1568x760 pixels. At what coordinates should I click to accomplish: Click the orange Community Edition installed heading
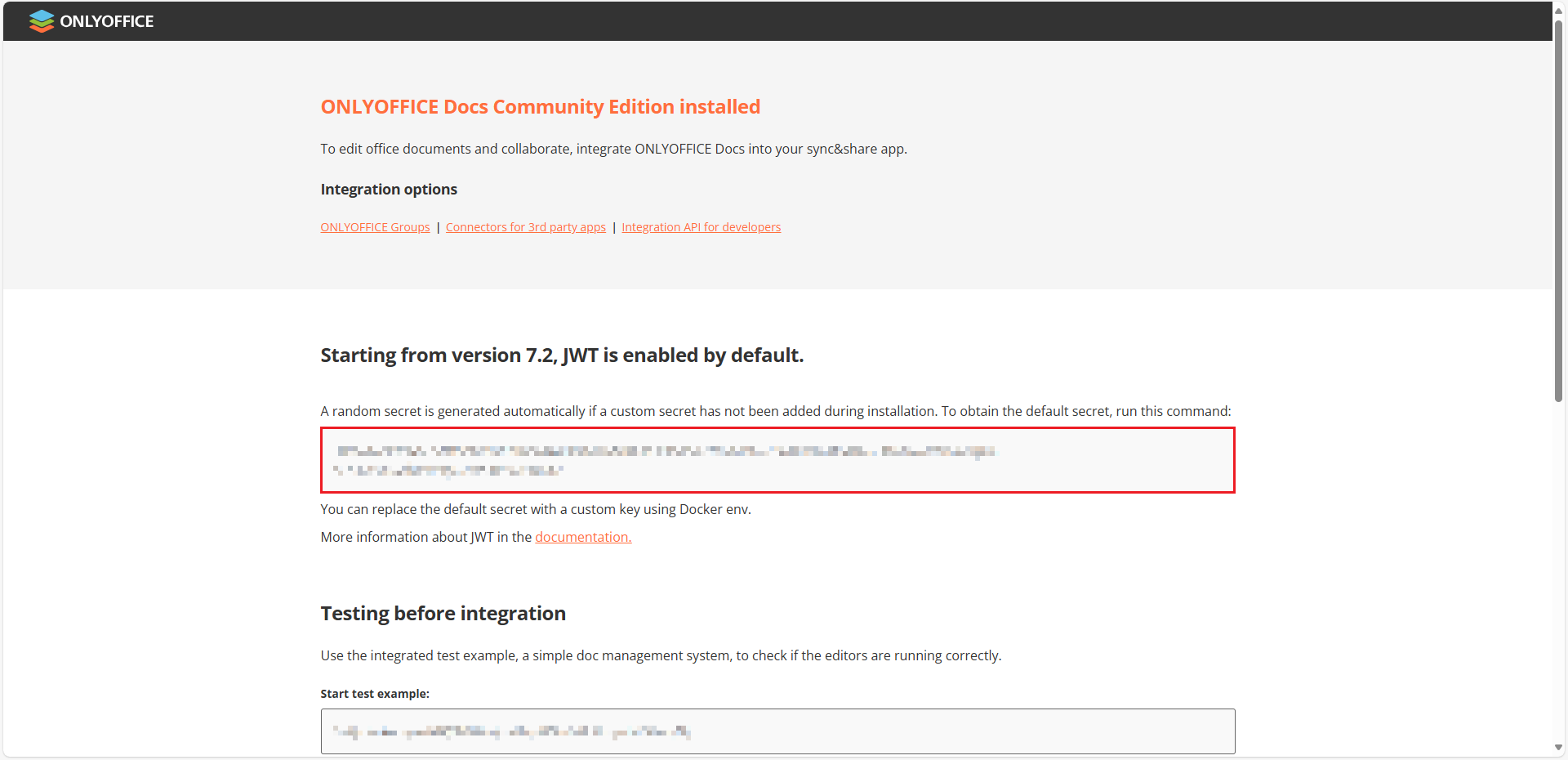[540, 107]
